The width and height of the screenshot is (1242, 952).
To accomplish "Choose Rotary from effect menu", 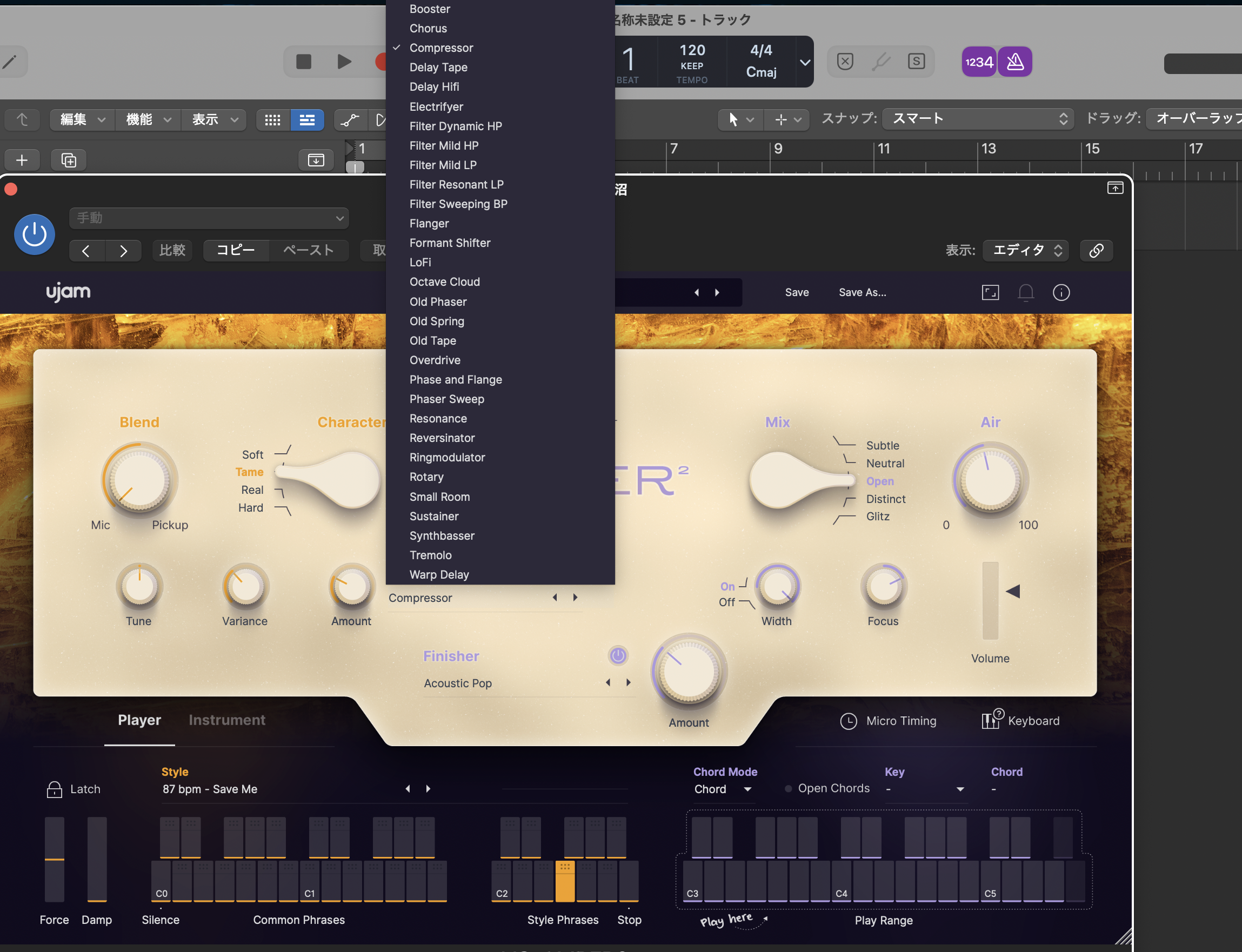I will [x=500, y=477].
